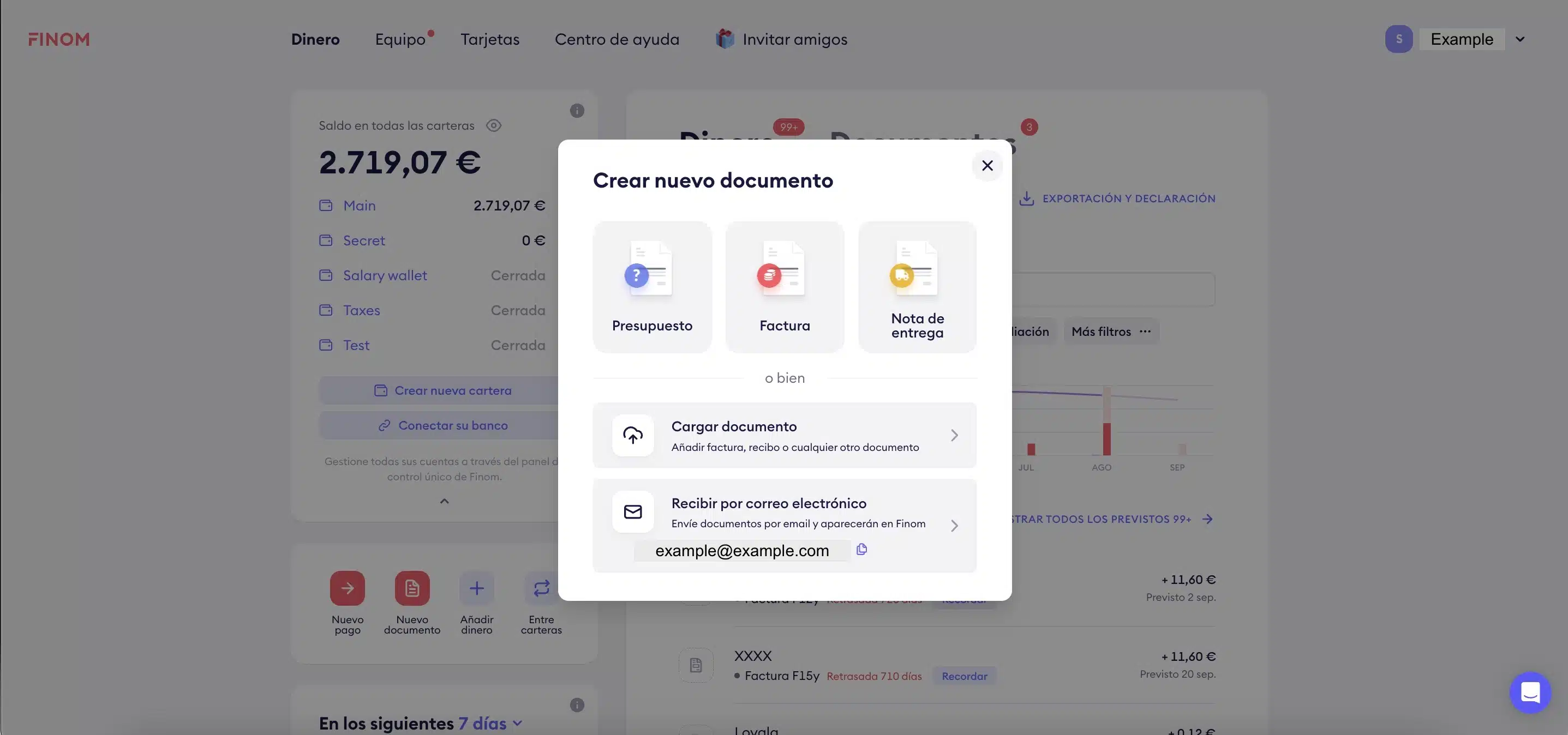
Task: Click the S user avatar
Action: (x=1399, y=39)
